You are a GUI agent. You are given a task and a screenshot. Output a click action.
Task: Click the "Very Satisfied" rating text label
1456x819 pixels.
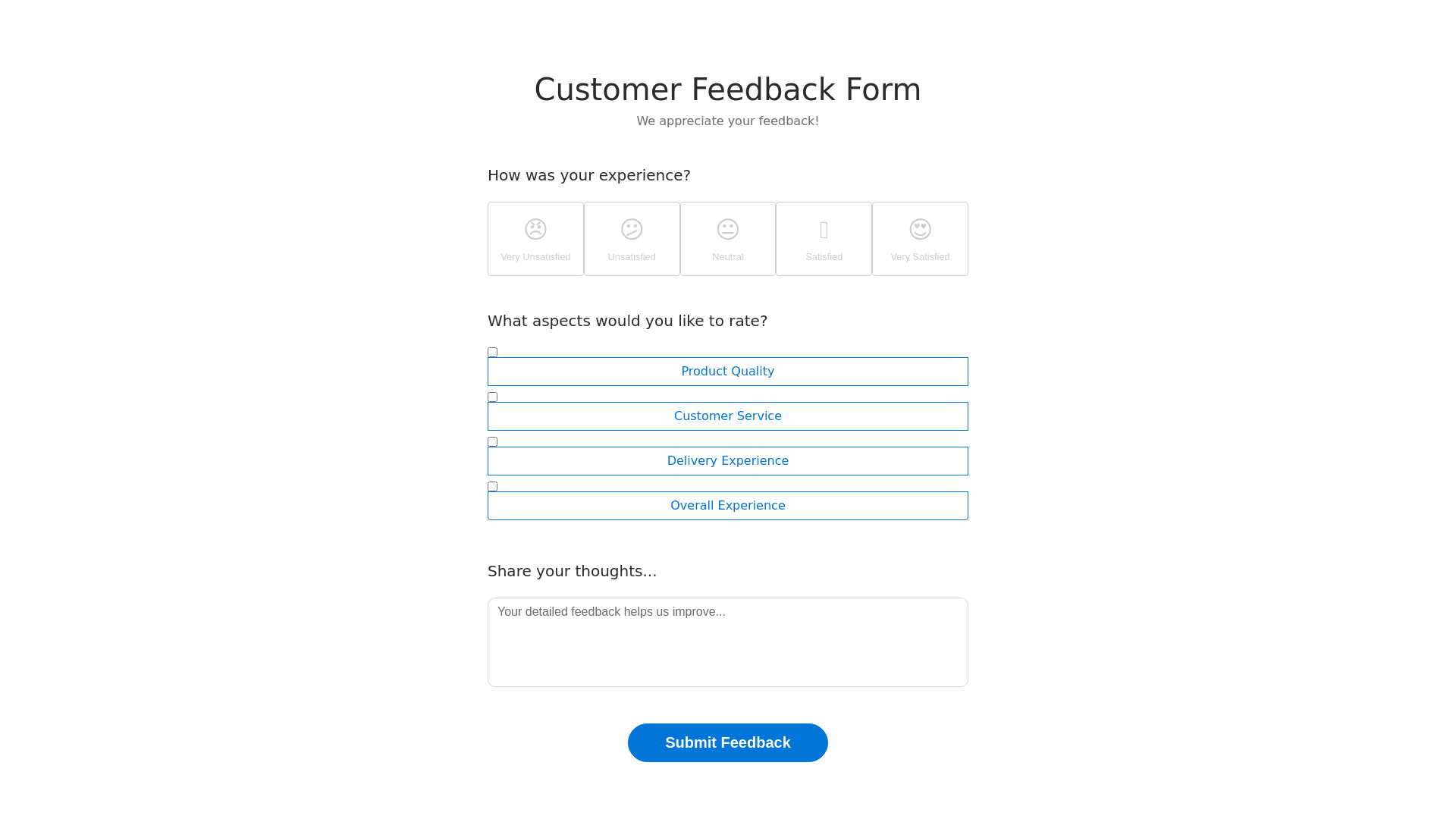click(x=920, y=257)
